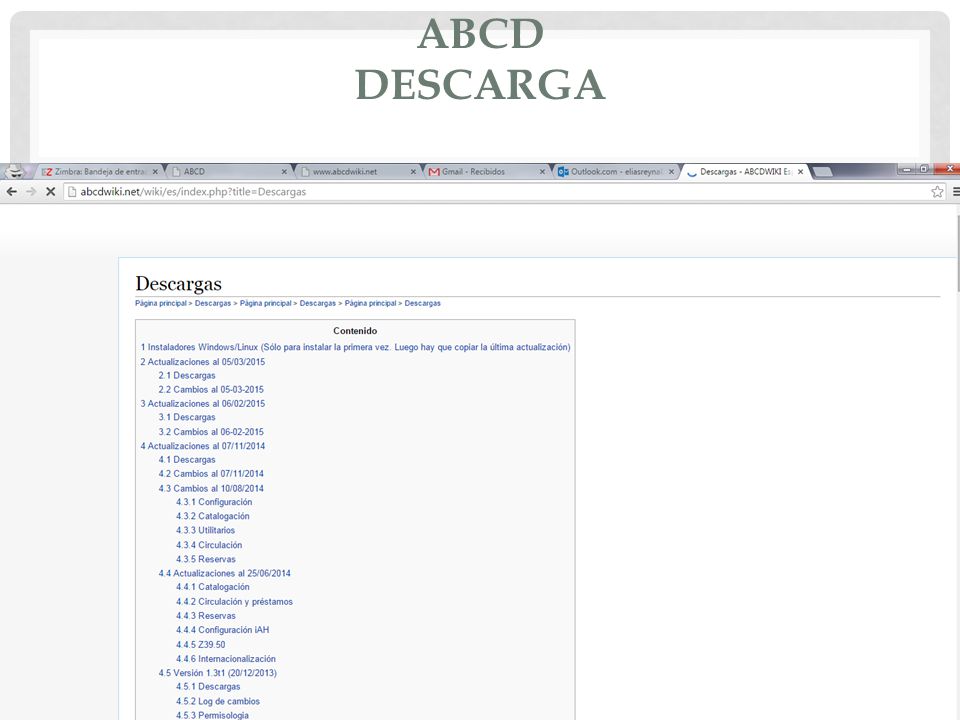This screenshot has width=960, height=720.
Task: Close the www.abcdwiki.net tab
Action: coord(413,172)
